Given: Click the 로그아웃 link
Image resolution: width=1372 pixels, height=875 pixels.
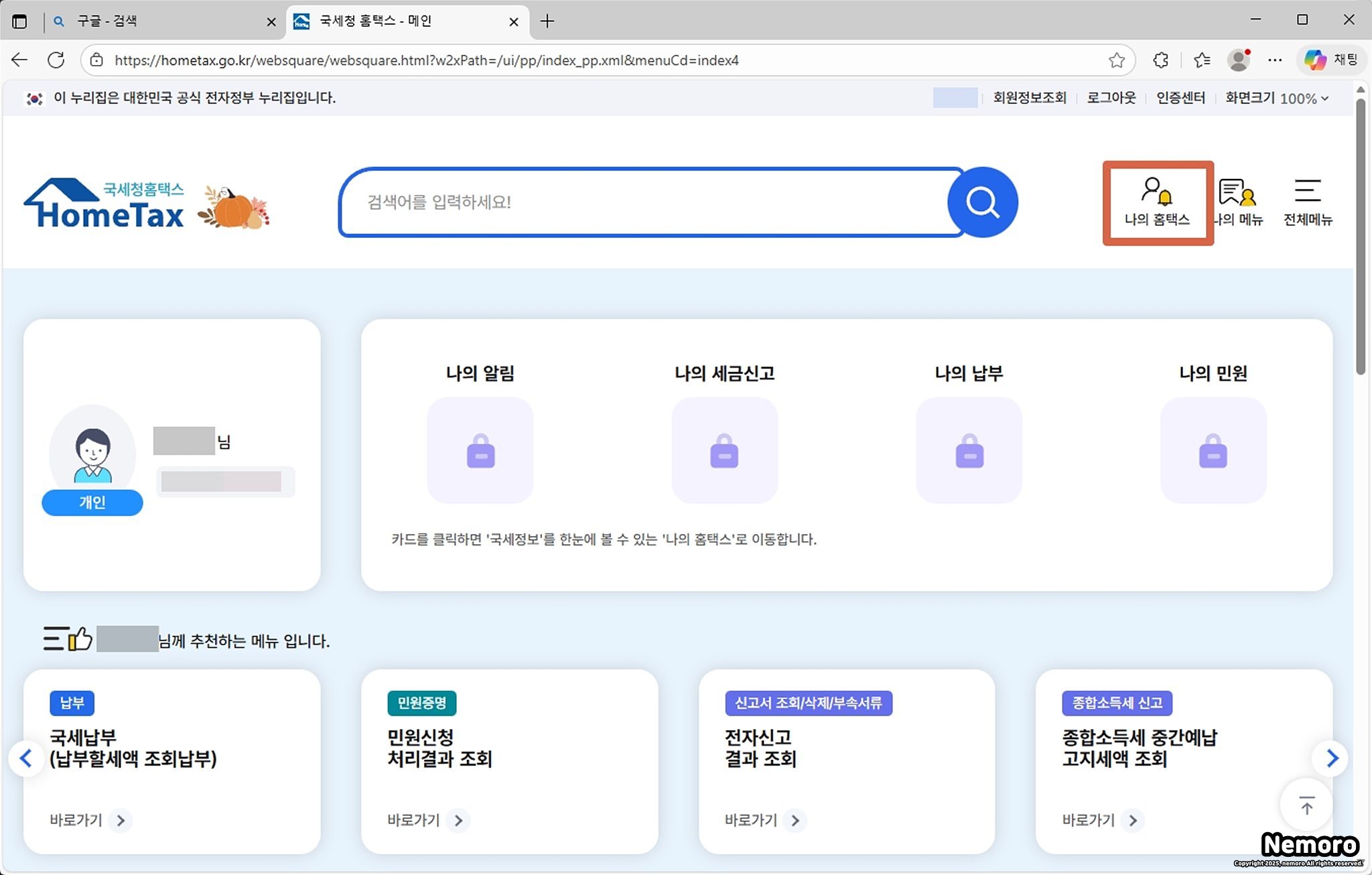Looking at the screenshot, I should tap(1111, 98).
